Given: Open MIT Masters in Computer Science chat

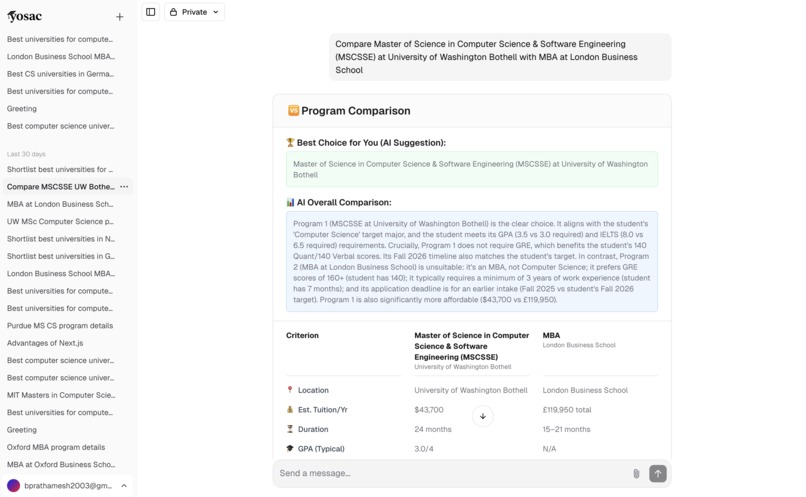Looking at the screenshot, I should (x=61, y=395).
